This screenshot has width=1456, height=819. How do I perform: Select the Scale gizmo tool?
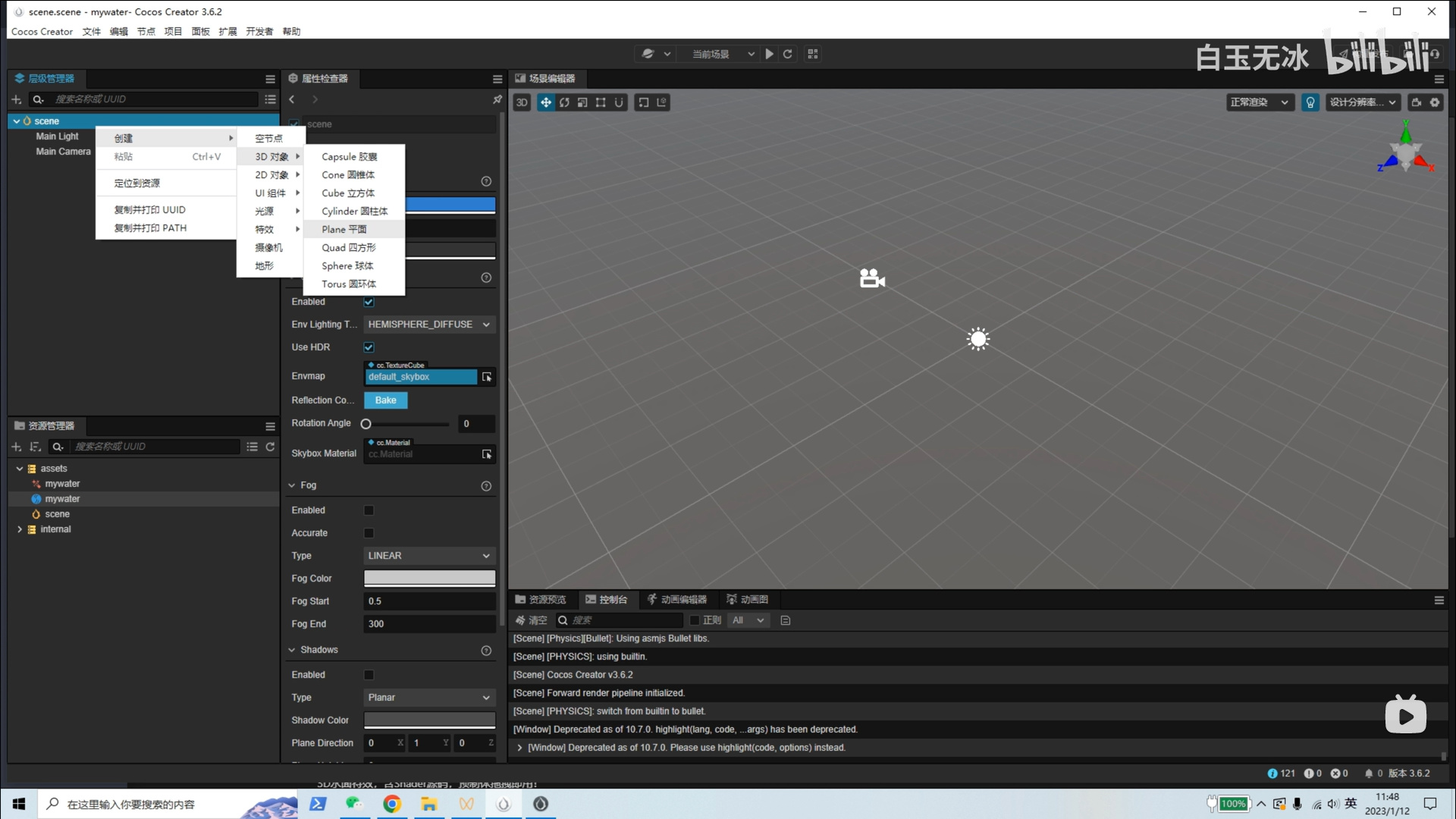(x=582, y=102)
